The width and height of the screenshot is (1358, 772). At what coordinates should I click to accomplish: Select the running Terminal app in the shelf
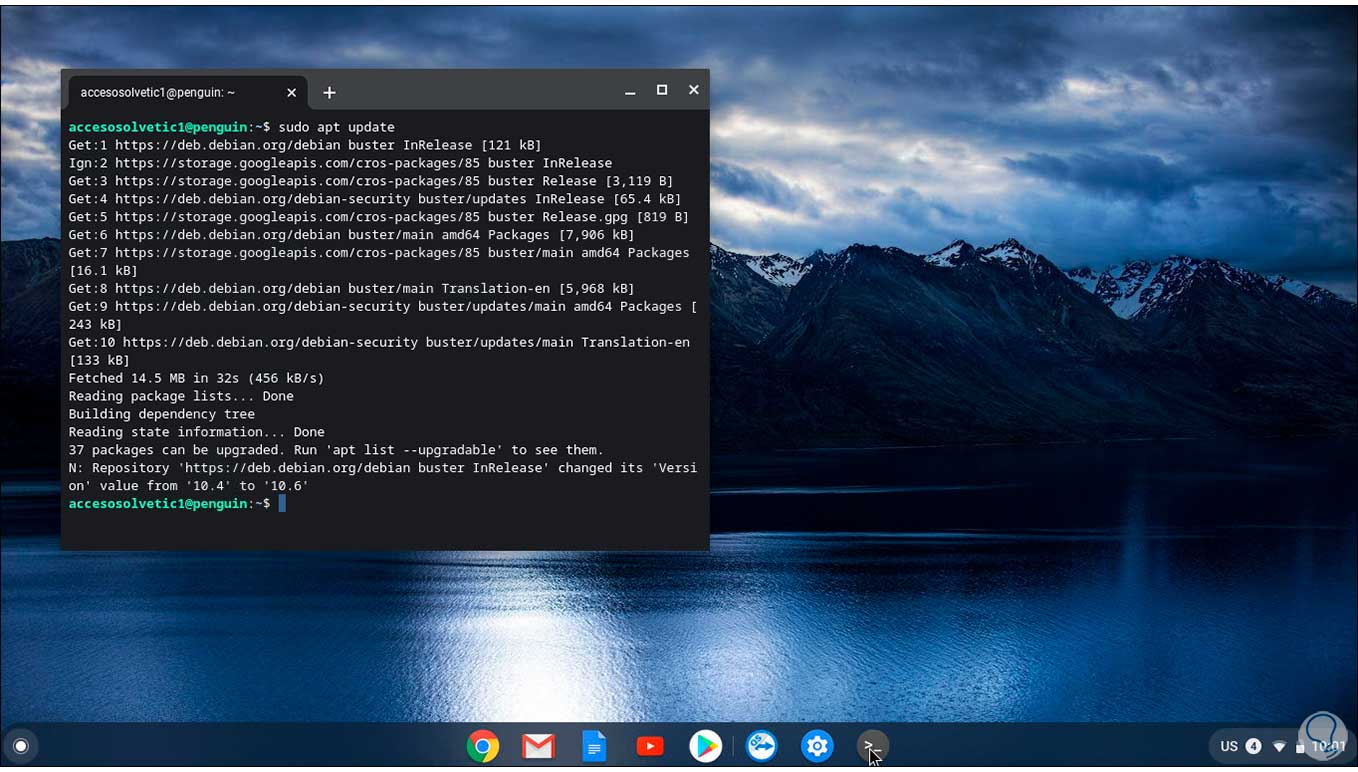click(871, 746)
